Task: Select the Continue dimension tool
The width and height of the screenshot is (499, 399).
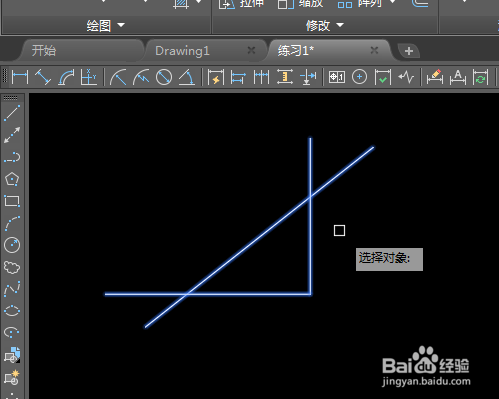Action: pyautogui.click(x=261, y=77)
